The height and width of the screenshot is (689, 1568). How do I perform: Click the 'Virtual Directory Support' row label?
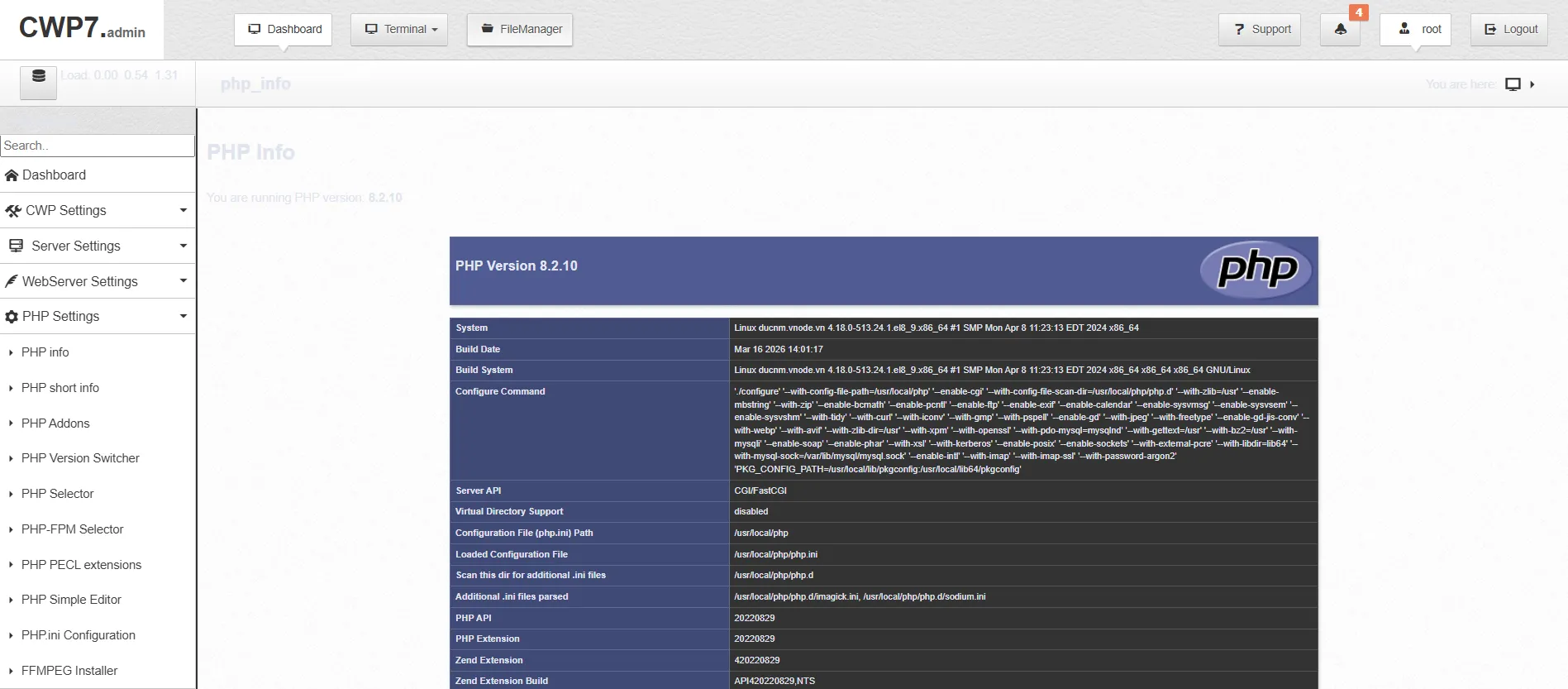click(509, 512)
